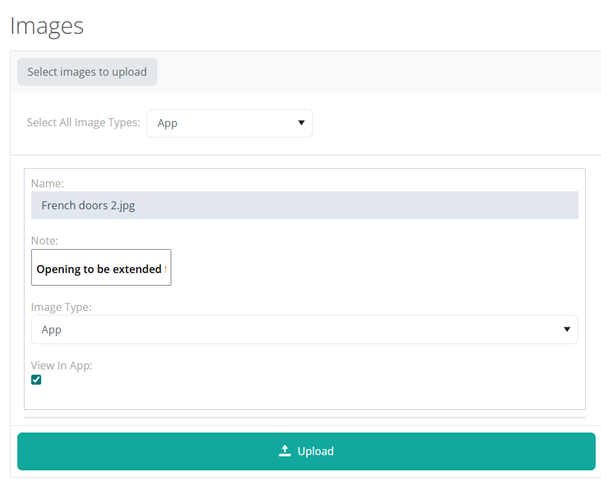
Task: Expand the Image Type dropdown showing App
Action: pos(304,329)
